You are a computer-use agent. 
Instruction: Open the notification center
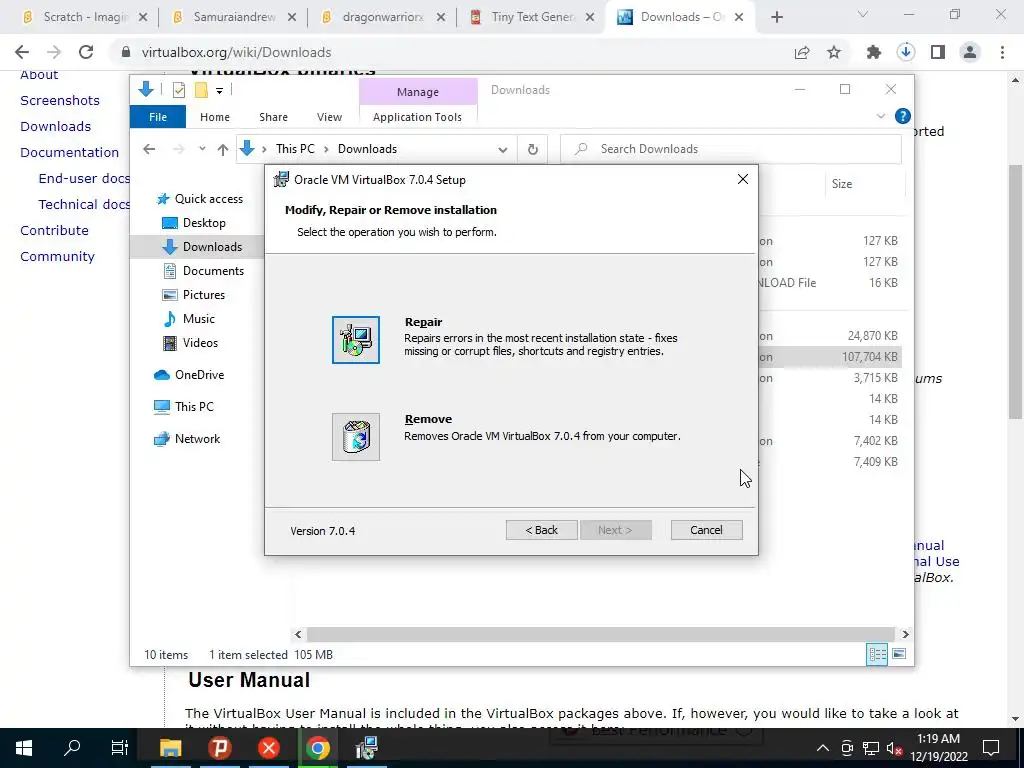point(991,748)
